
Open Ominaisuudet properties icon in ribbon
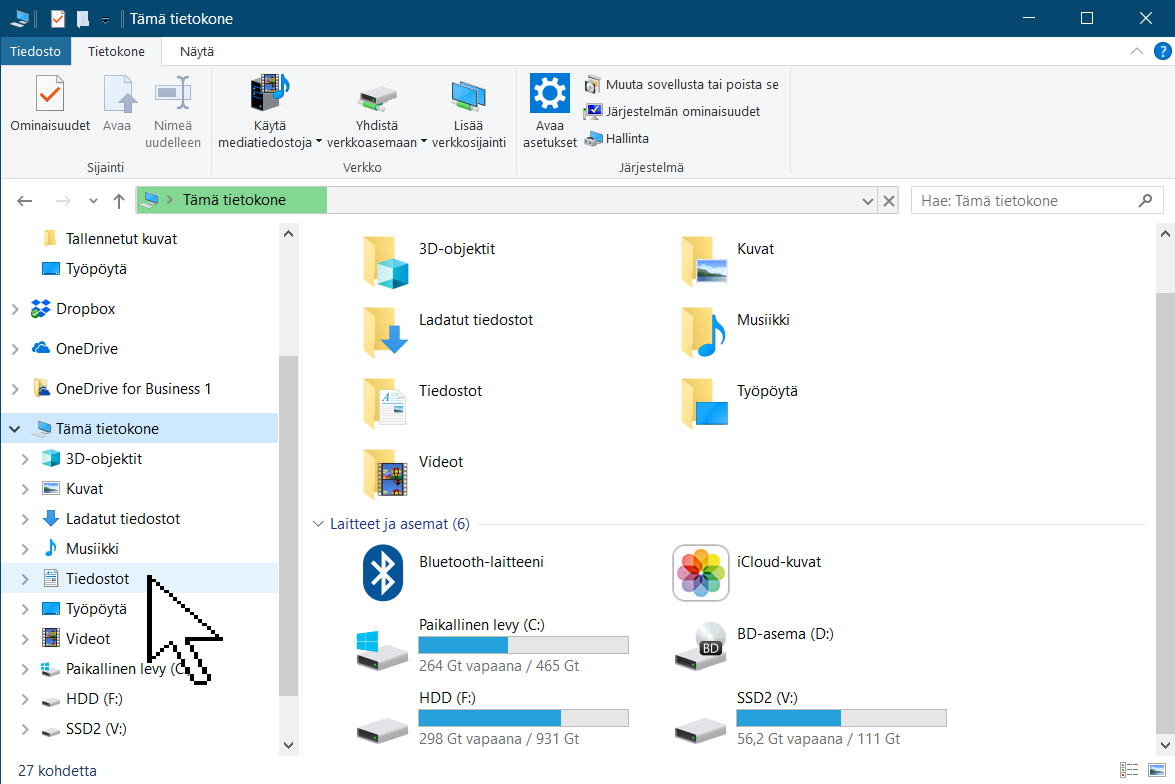pyautogui.click(x=49, y=97)
